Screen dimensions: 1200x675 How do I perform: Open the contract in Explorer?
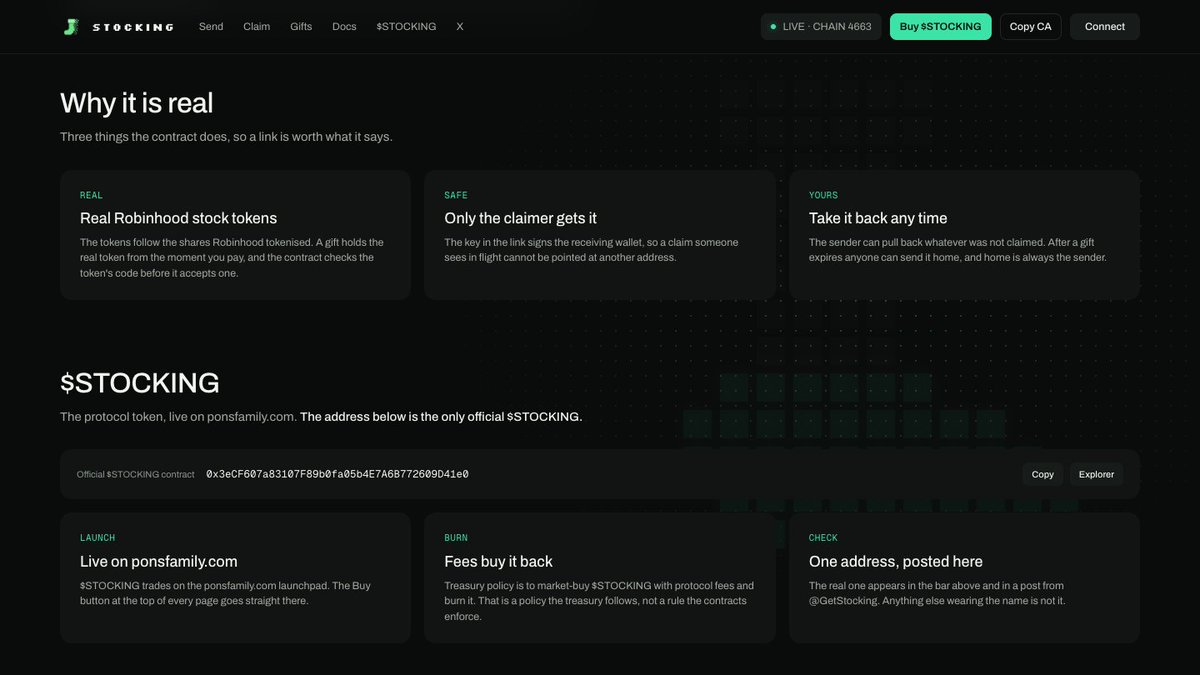point(1096,474)
